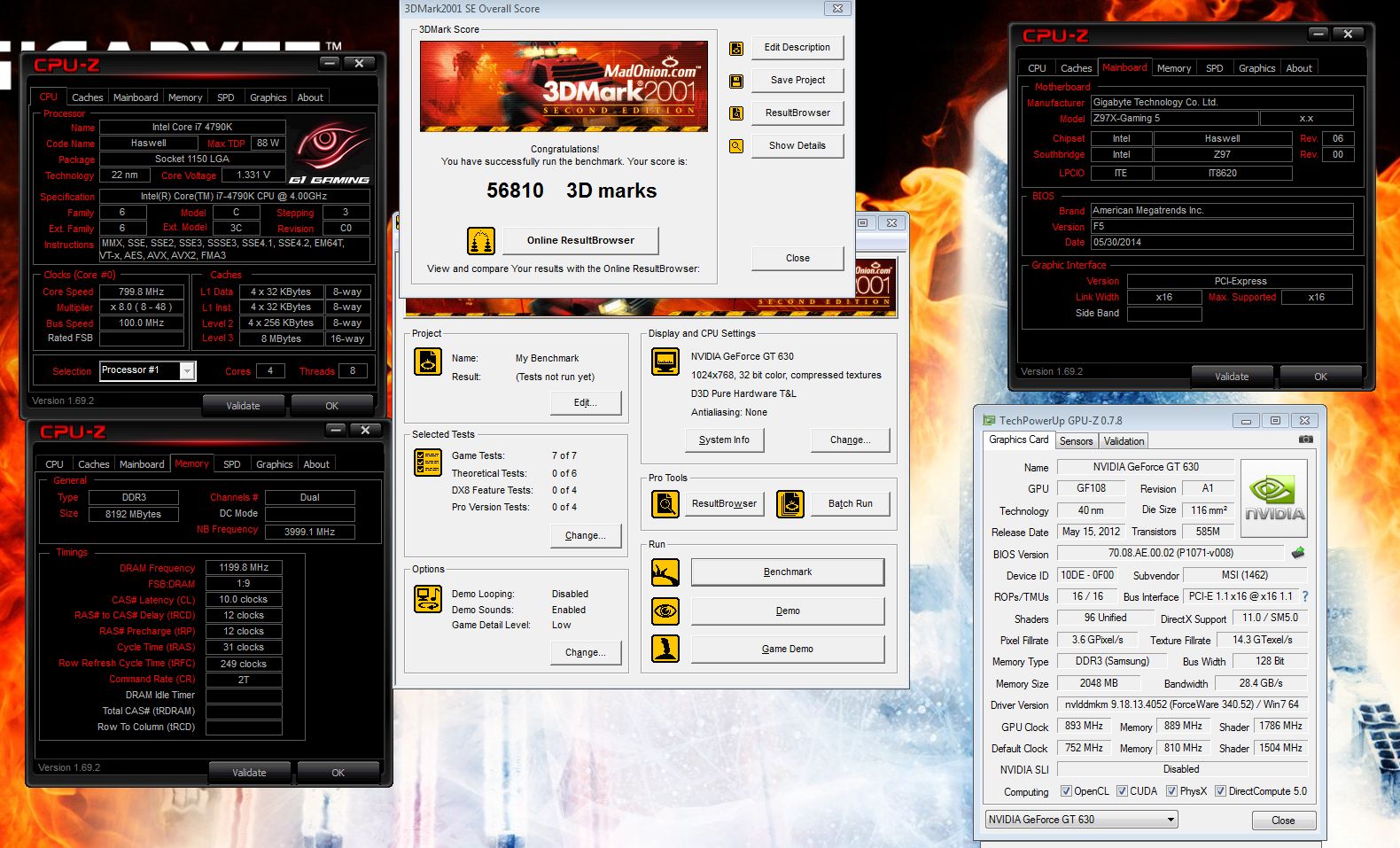Click the CPU-Z Core Speed value 799.8 MHz
The width and height of the screenshot is (1400, 848).
142,292
